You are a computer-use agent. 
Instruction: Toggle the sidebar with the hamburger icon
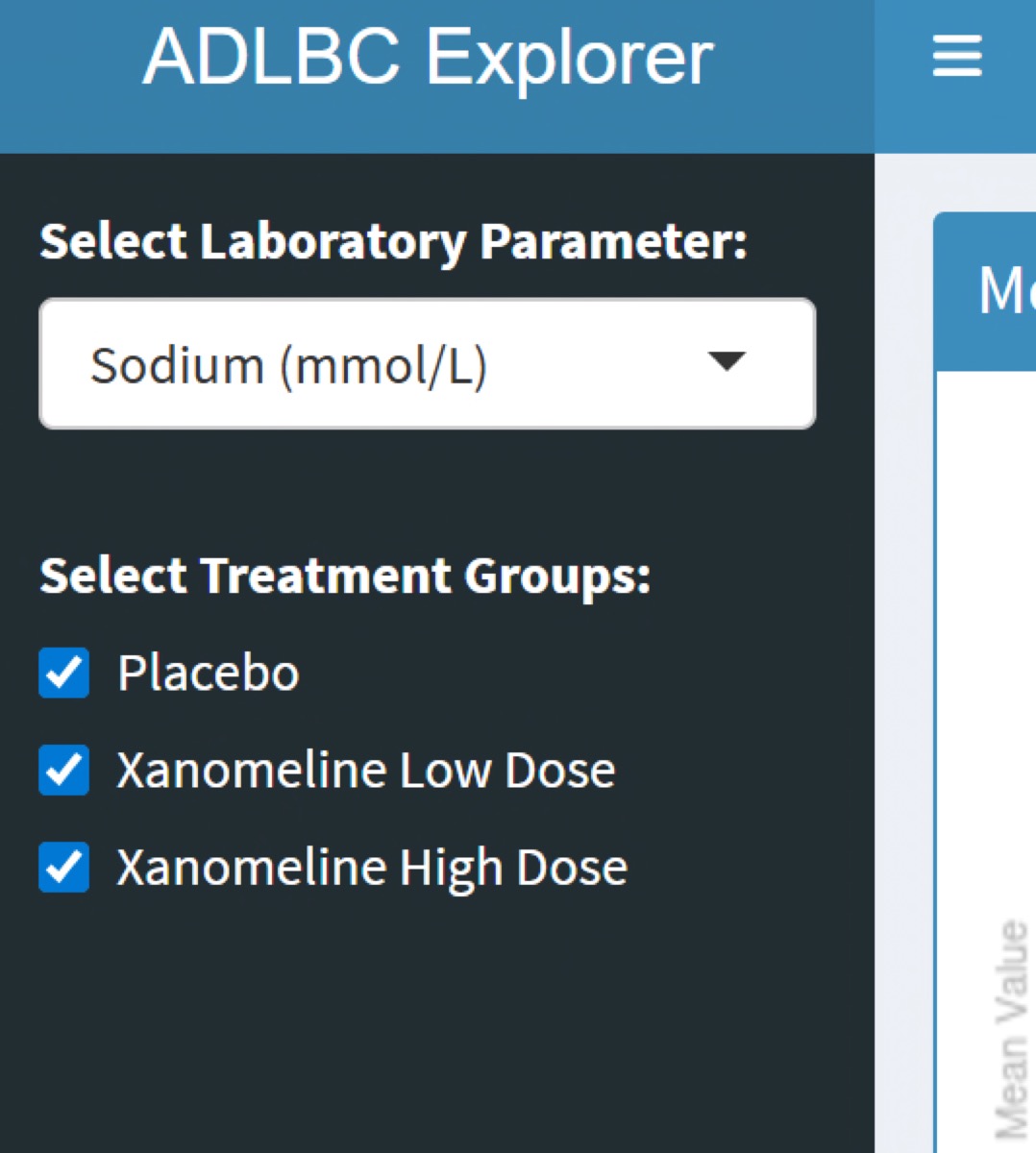pyautogui.click(x=957, y=57)
